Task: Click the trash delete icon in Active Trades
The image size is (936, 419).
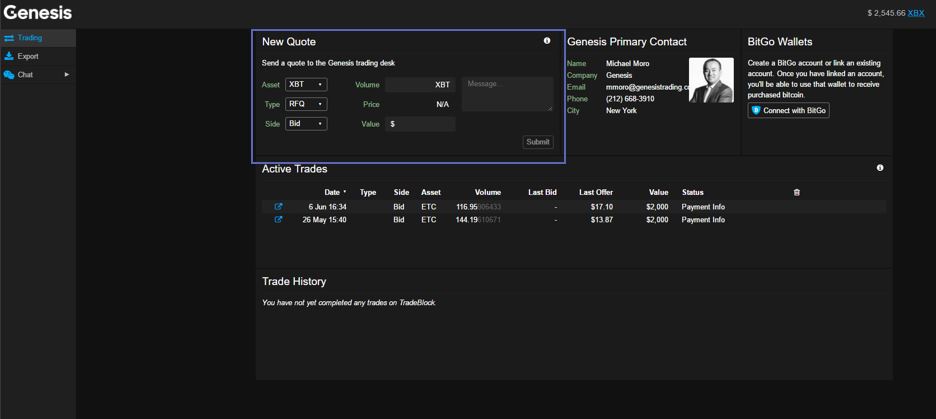Action: (796, 192)
